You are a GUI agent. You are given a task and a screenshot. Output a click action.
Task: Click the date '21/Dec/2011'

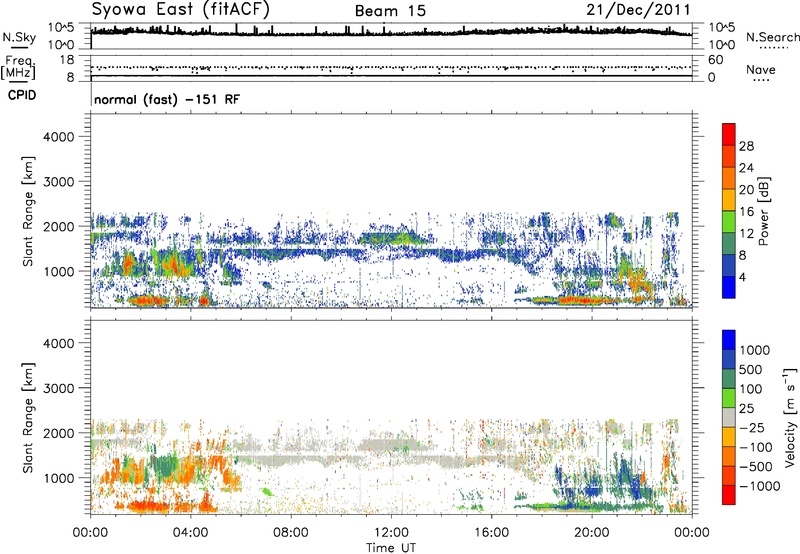pos(638,10)
